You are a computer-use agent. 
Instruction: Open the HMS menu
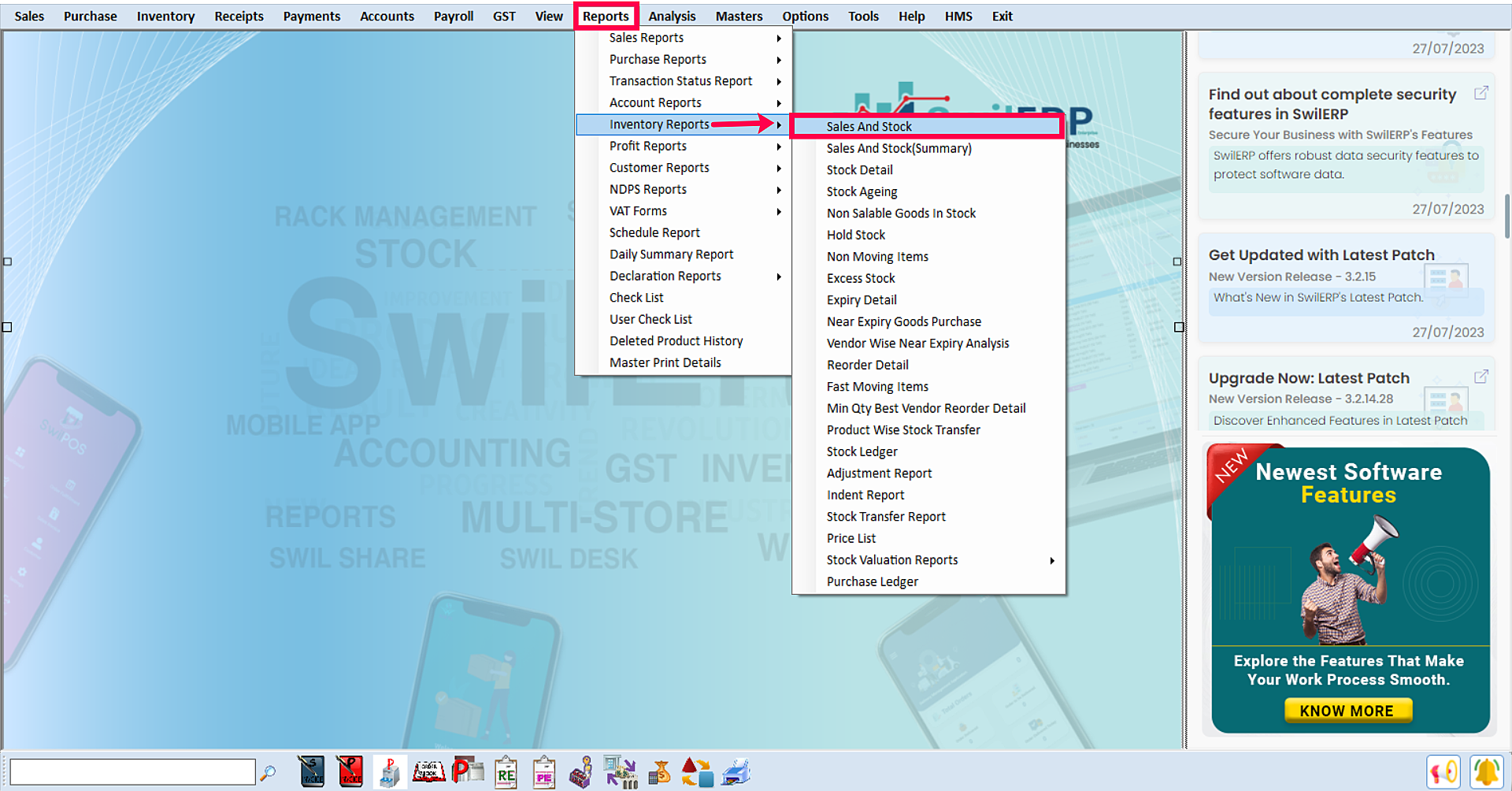958,16
